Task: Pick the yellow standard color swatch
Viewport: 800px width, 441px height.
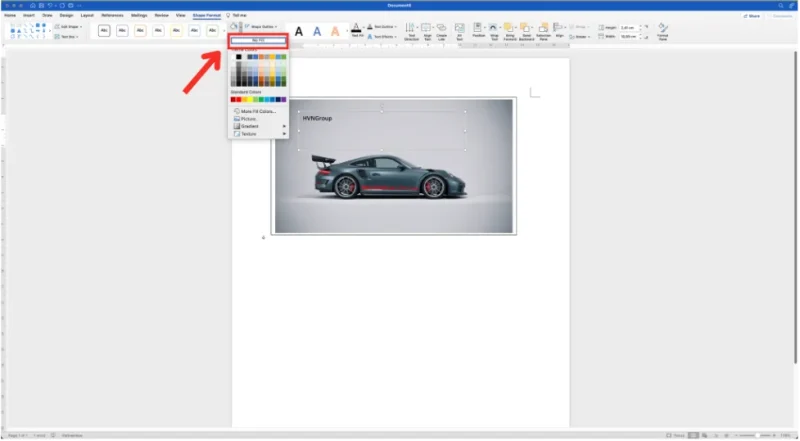Action: [x=250, y=100]
